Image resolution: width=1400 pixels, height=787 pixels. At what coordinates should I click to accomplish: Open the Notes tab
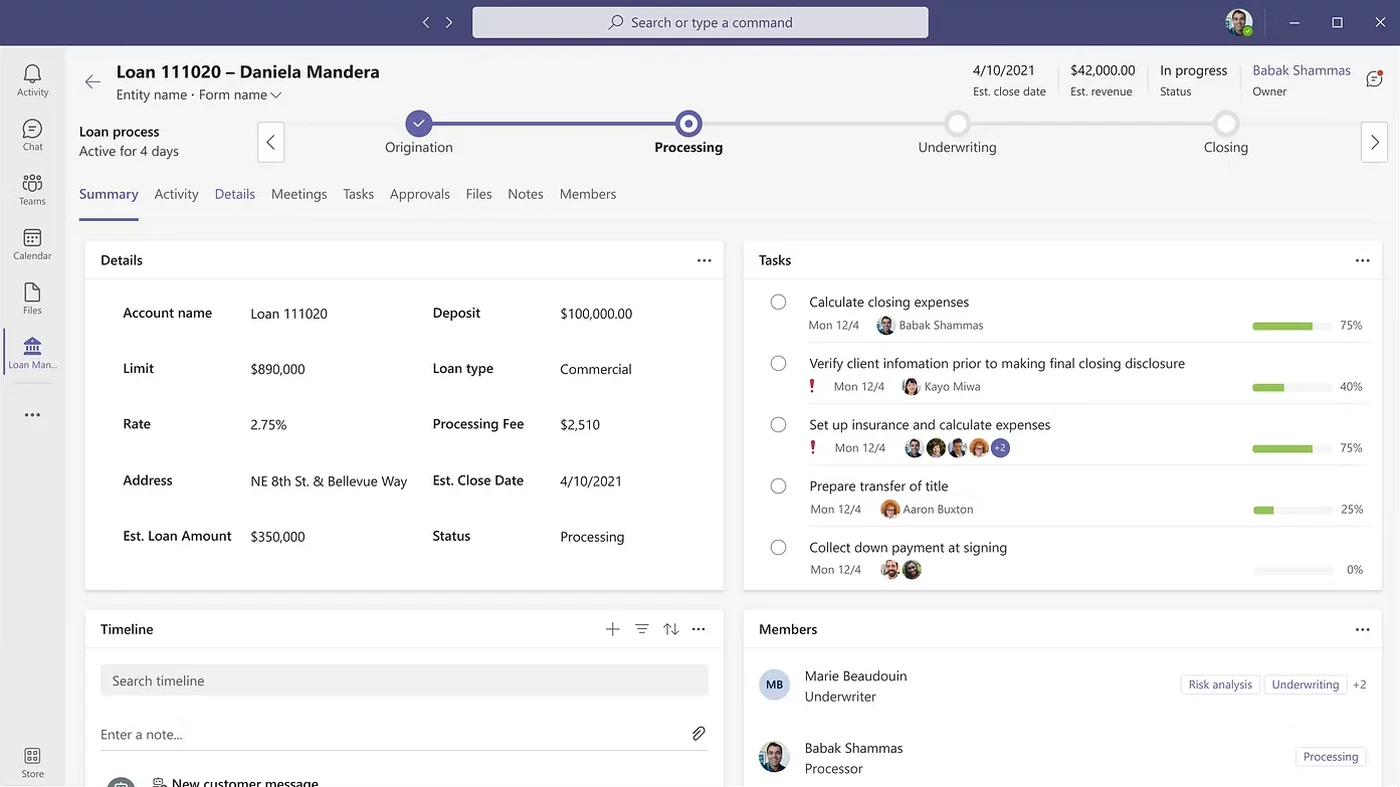point(525,194)
